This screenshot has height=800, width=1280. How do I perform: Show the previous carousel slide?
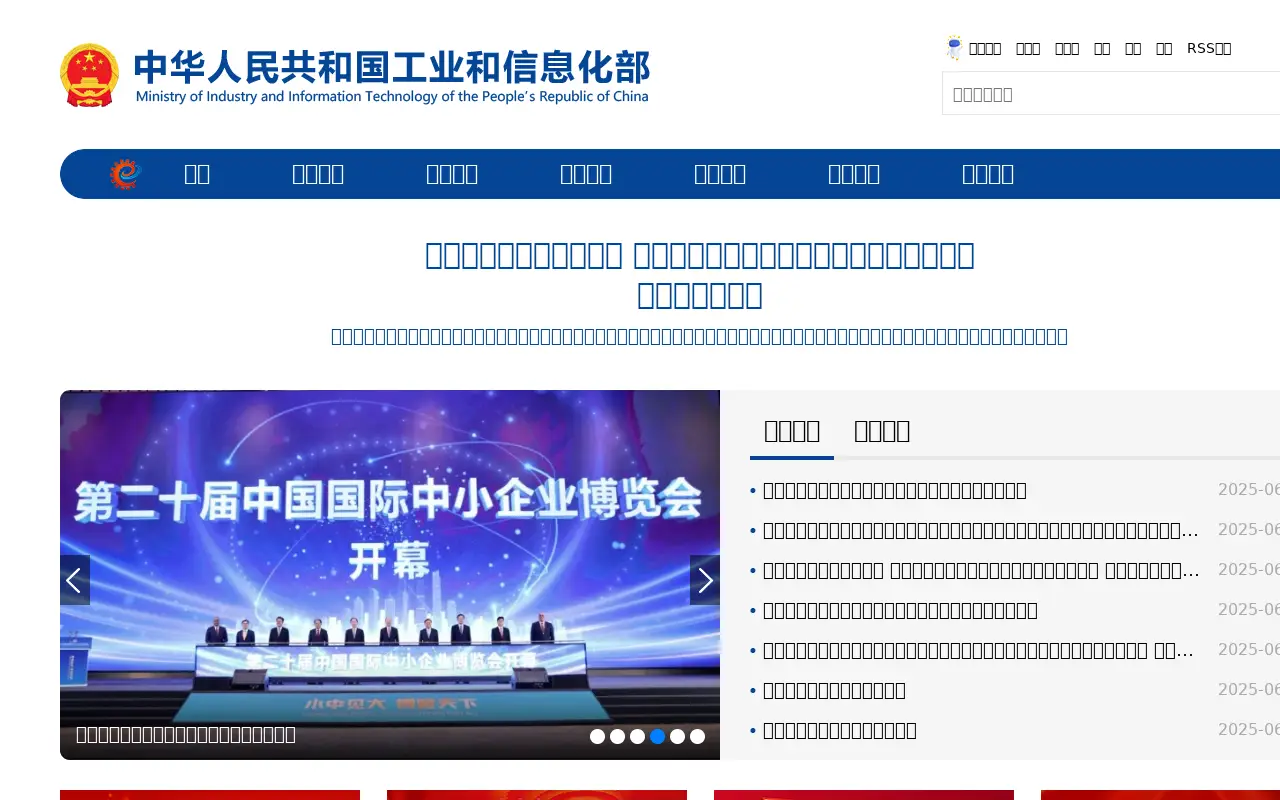(x=75, y=580)
